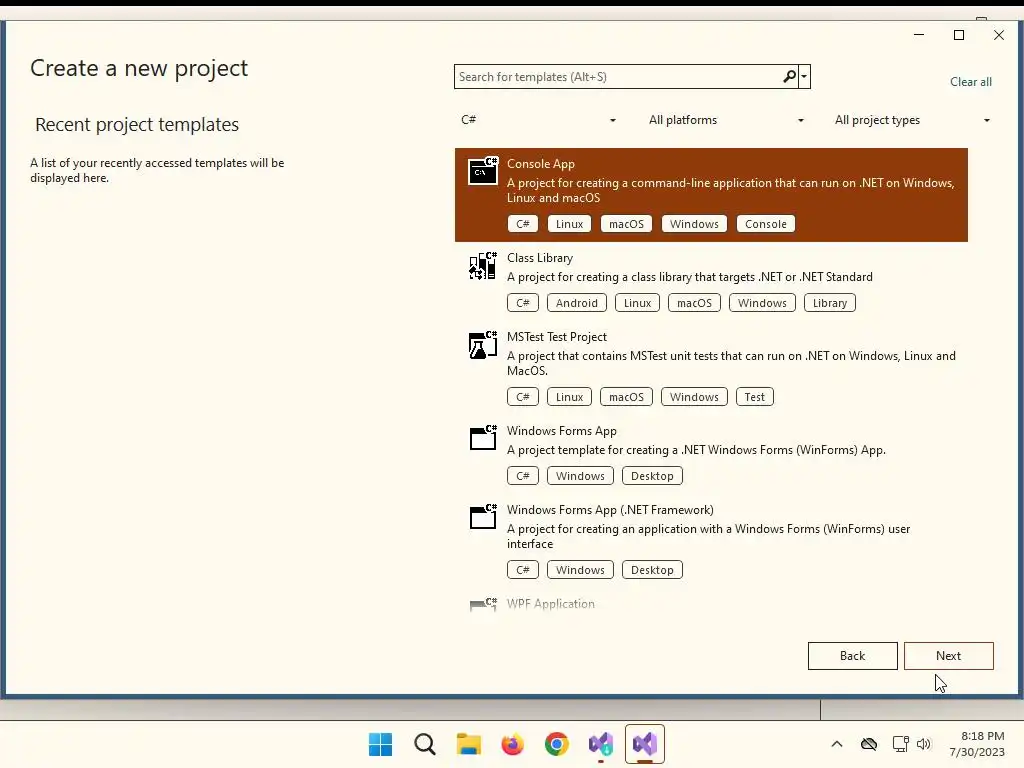1024x768 pixels.
Task: Open the clock showing 8:18 PM
Action: [977, 744]
